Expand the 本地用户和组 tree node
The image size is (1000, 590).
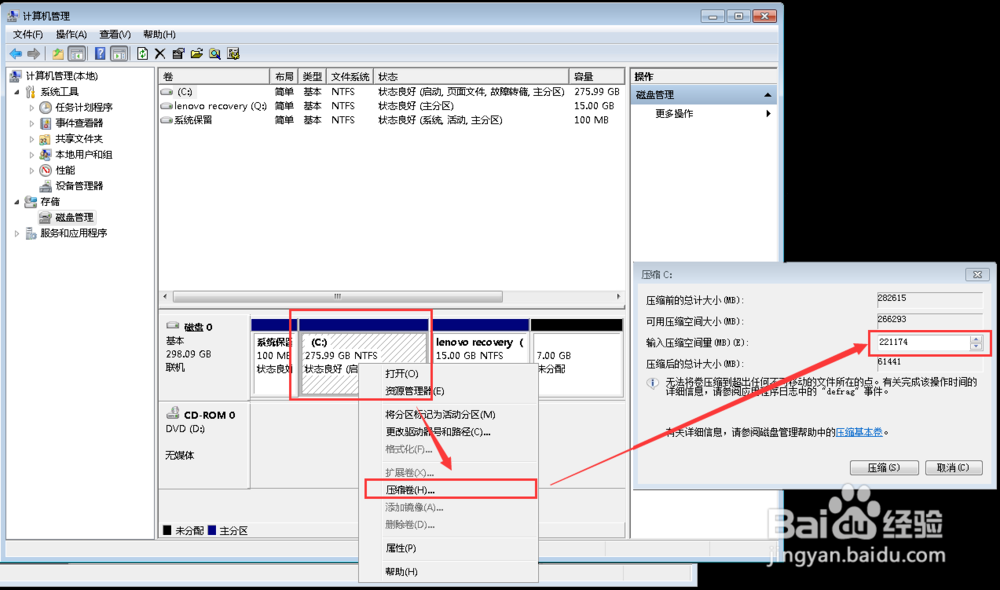click(x=32, y=154)
